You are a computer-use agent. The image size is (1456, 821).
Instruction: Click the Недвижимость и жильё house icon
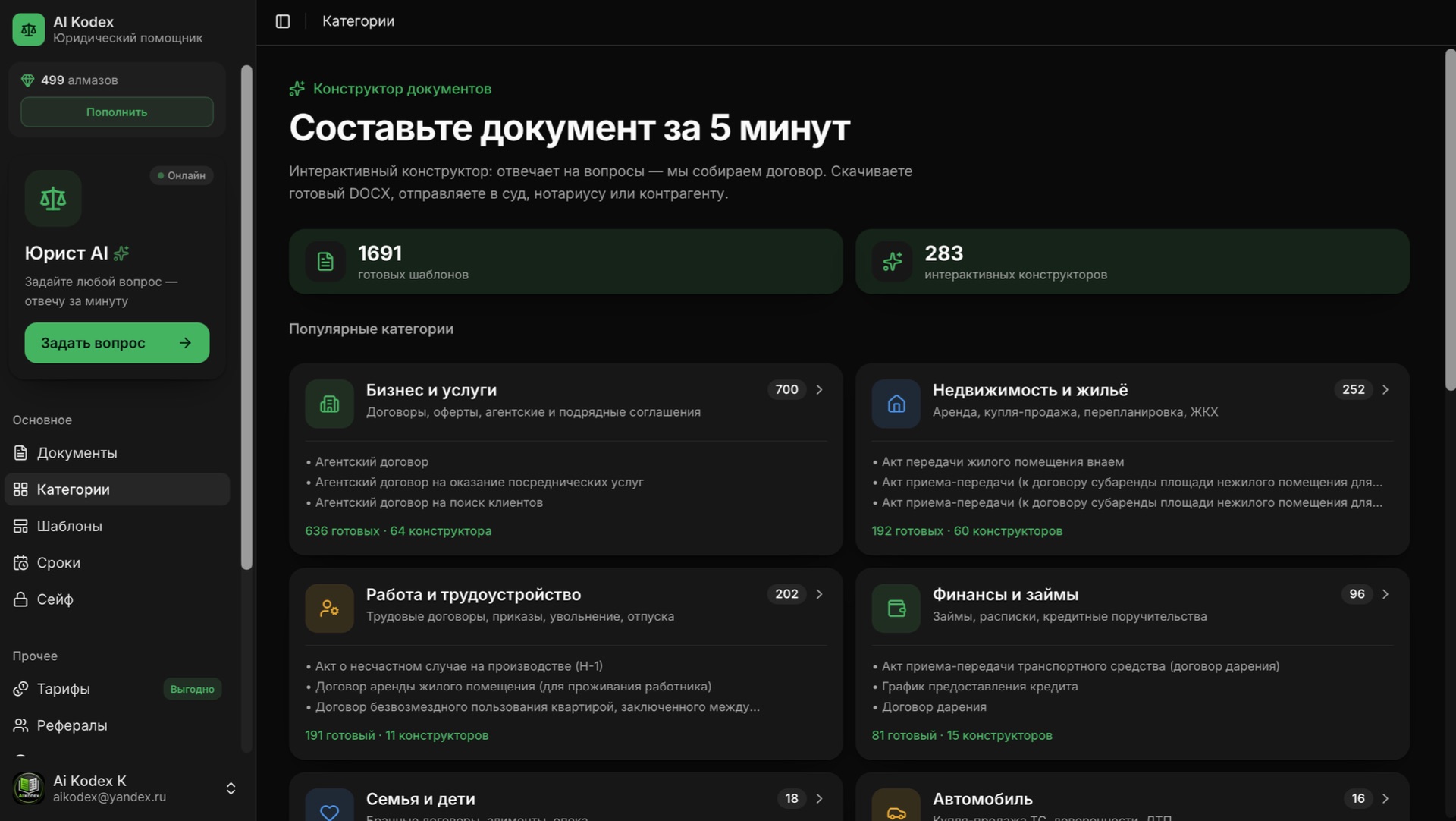click(896, 404)
